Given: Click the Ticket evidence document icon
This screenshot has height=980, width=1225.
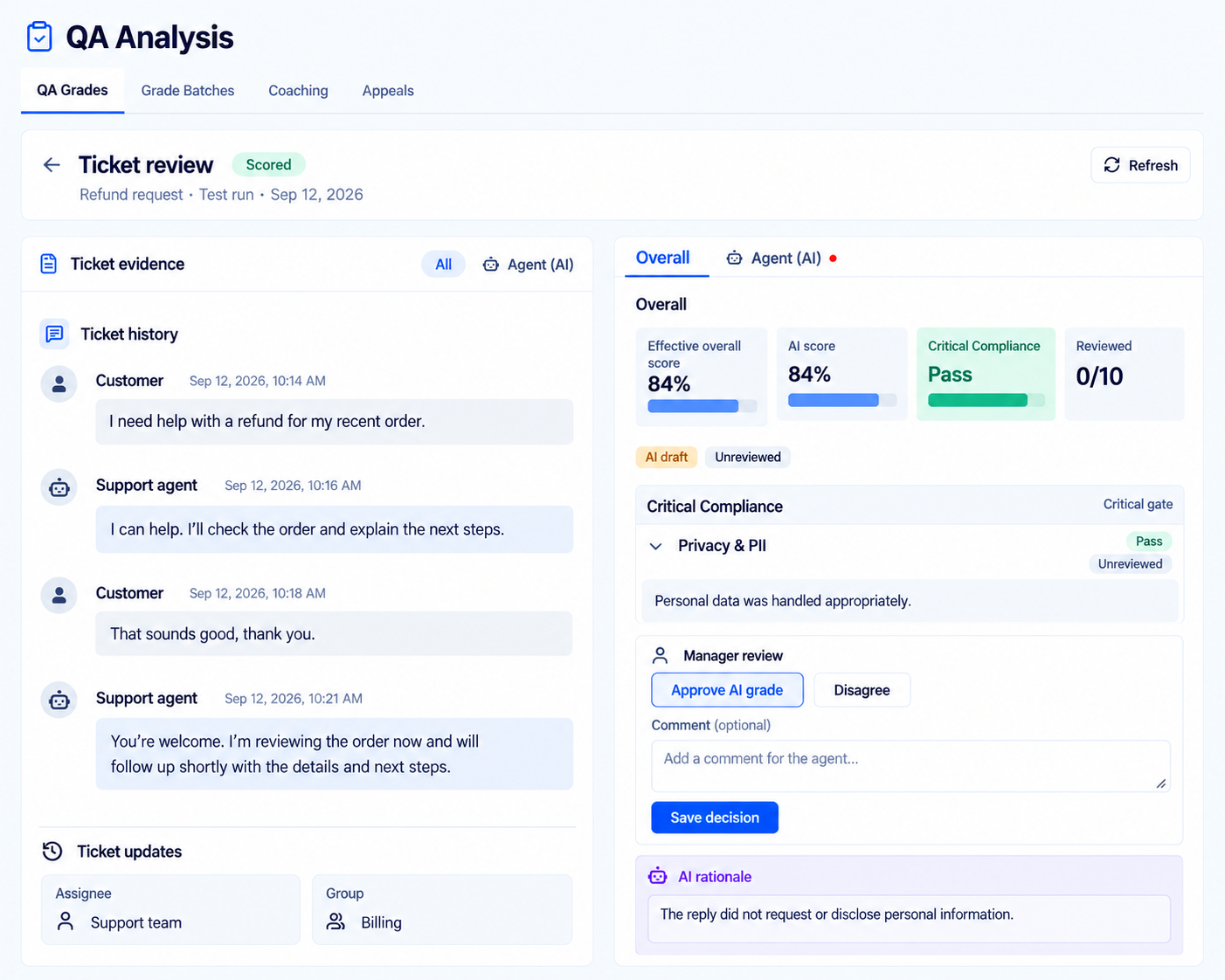Looking at the screenshot, I should tap(49, 264).
